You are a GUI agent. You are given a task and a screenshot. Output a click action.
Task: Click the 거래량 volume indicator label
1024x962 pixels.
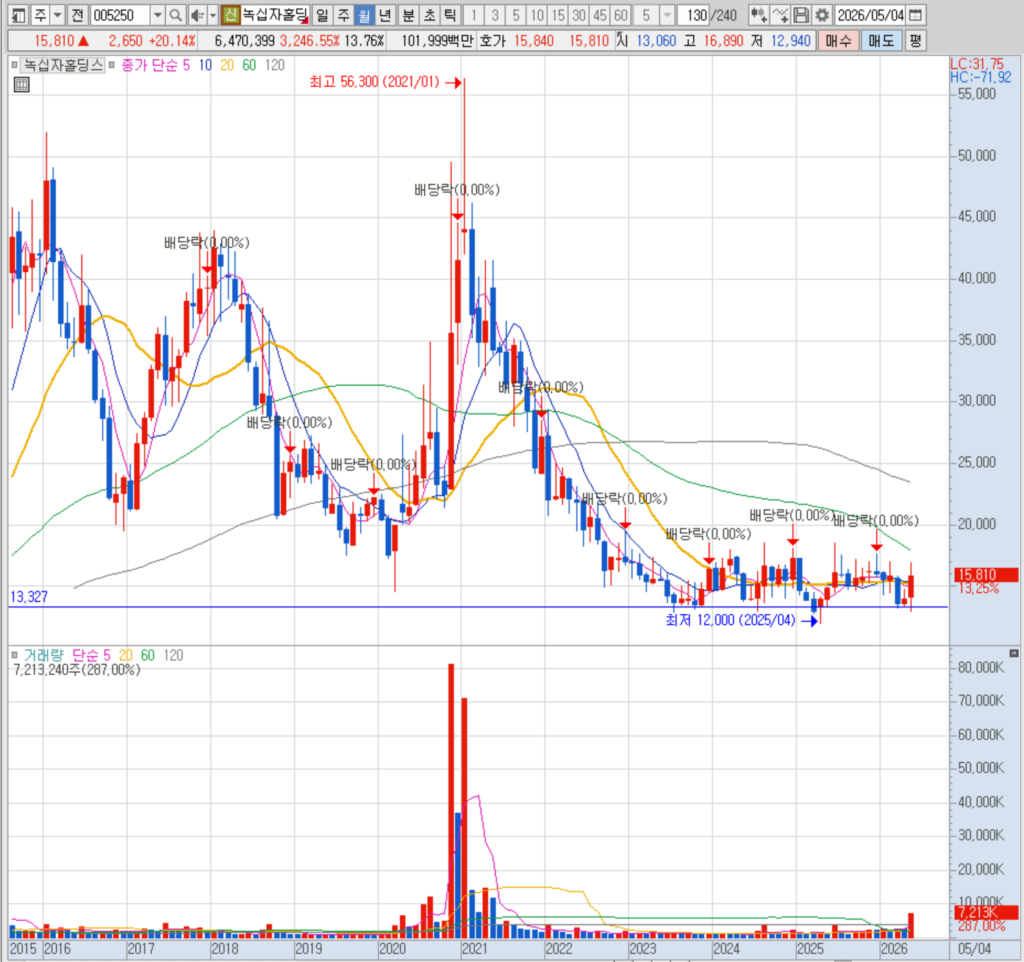pos(44,655)
